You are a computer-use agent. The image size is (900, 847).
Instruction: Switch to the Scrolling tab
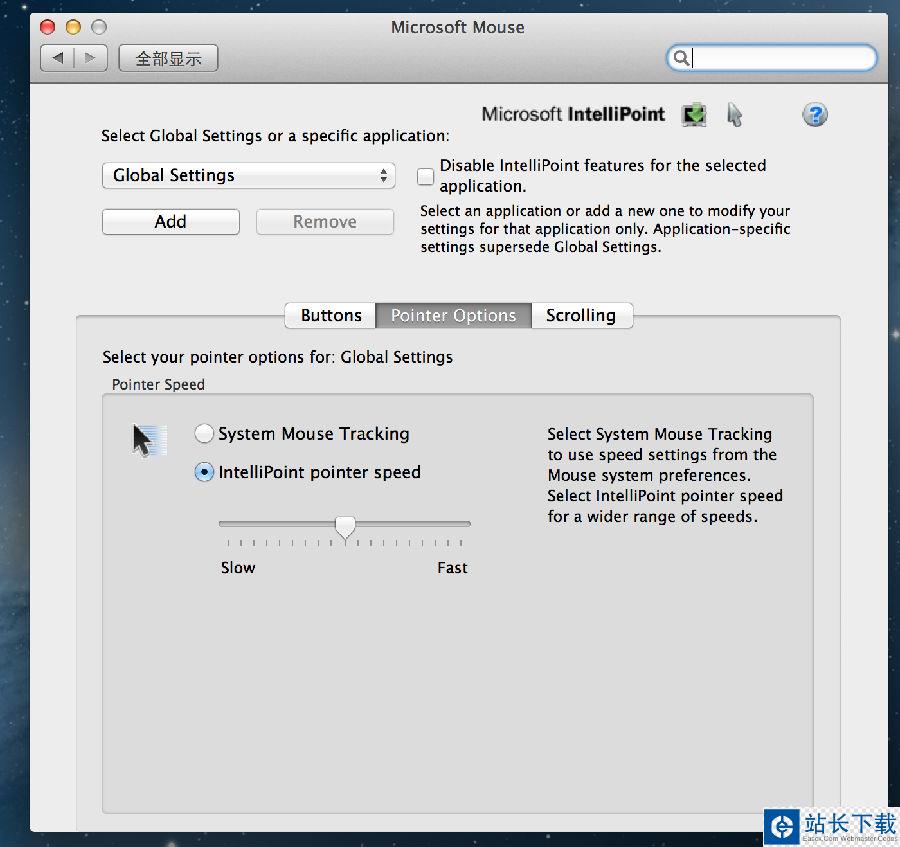580,316
